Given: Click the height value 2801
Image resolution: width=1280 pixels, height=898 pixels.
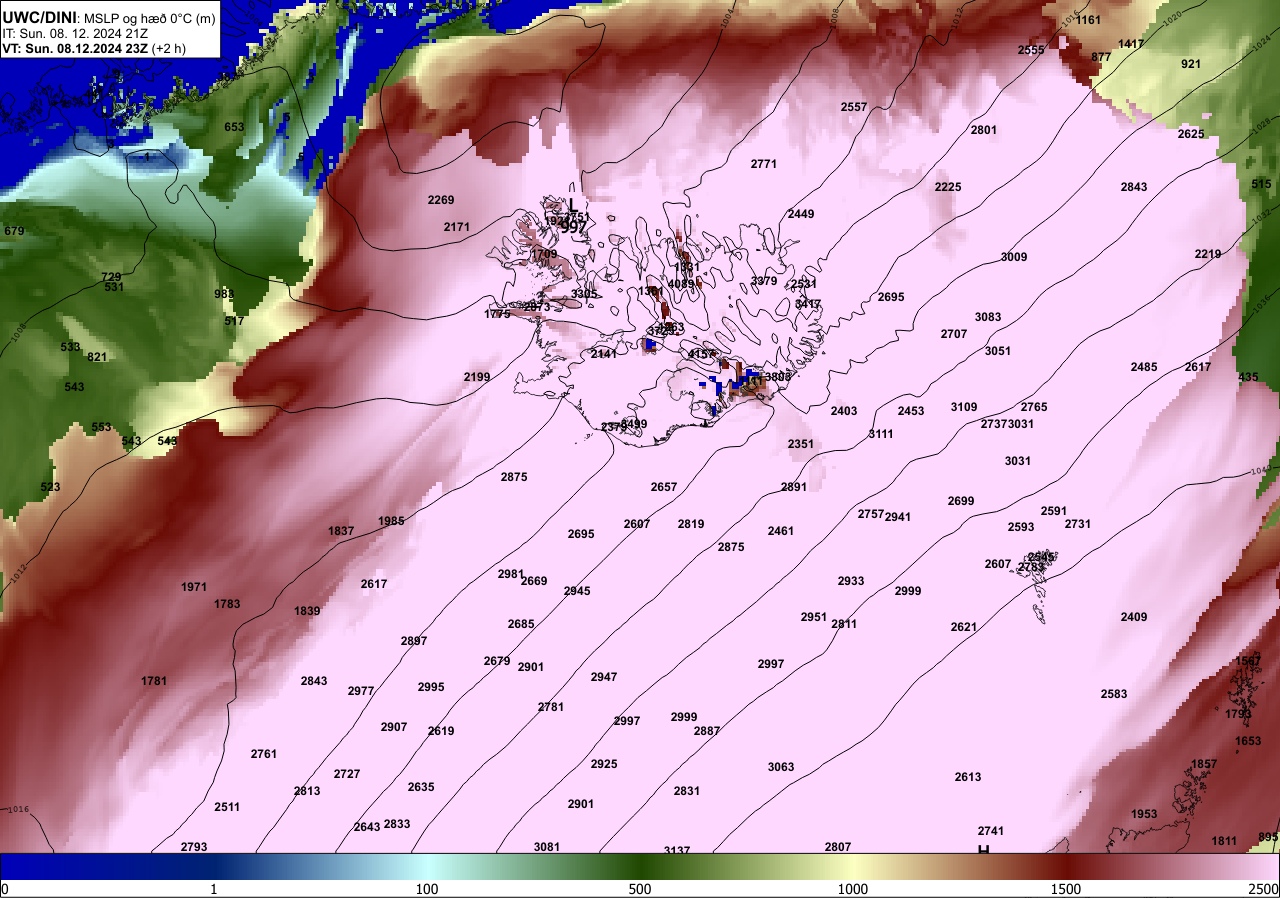Looking at the screenshot, I should point(984,130).
